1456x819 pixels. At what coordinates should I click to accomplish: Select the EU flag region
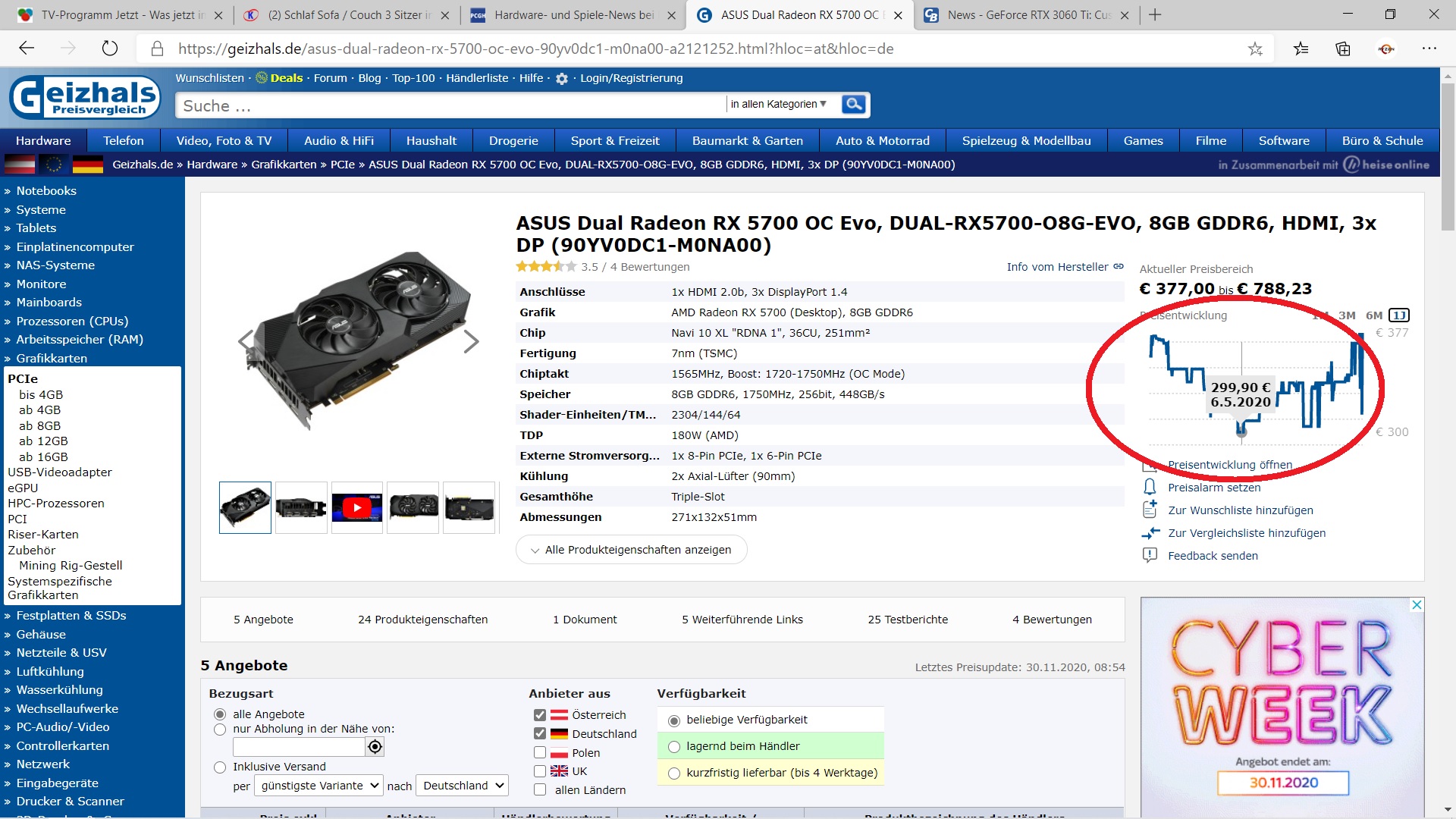click(x=54, y=165)
